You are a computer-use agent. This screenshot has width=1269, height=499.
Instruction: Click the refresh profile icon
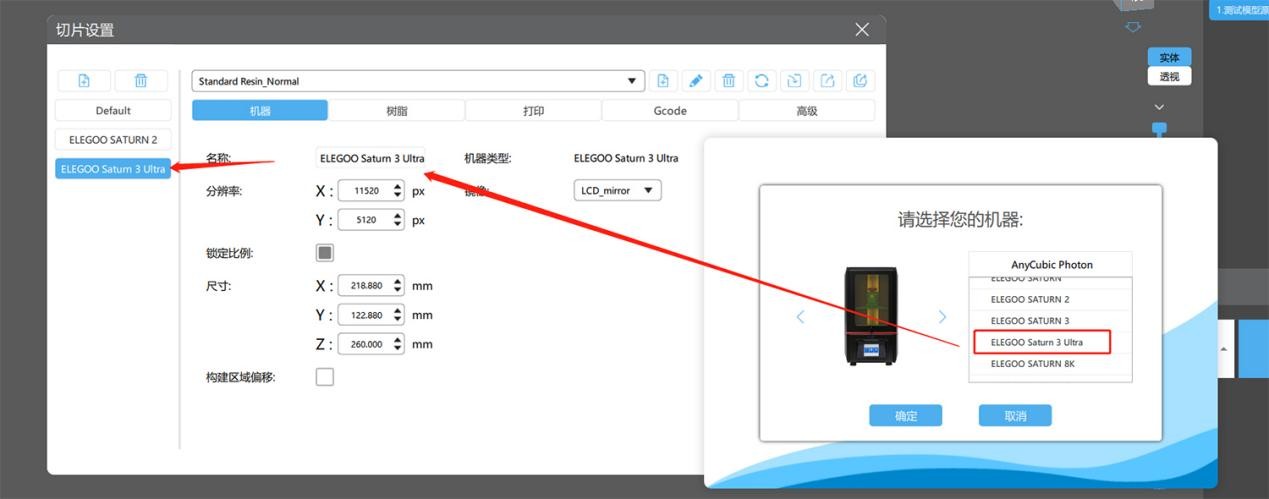(x=762, y=81)
